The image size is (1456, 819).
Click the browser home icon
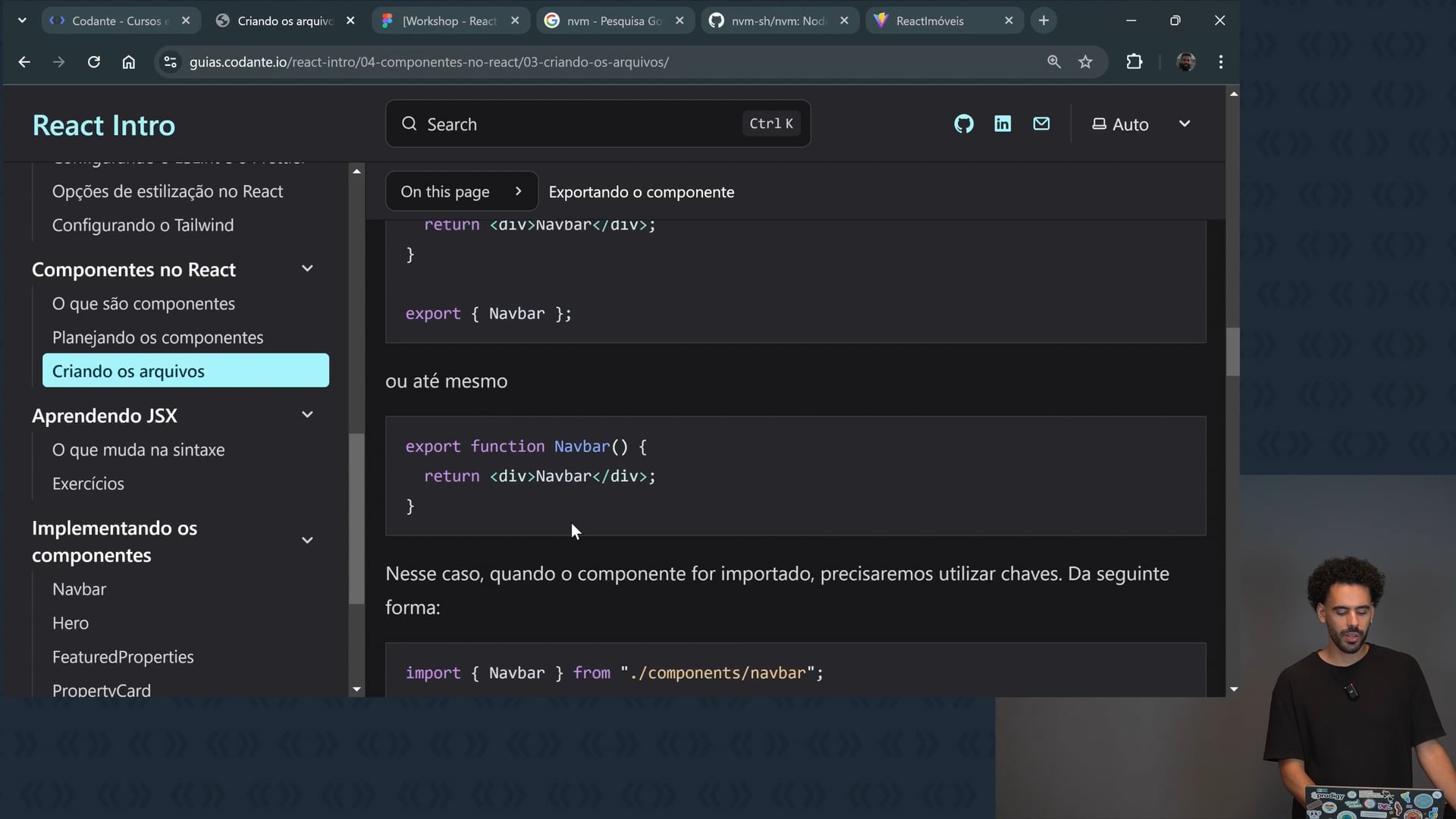129,62
